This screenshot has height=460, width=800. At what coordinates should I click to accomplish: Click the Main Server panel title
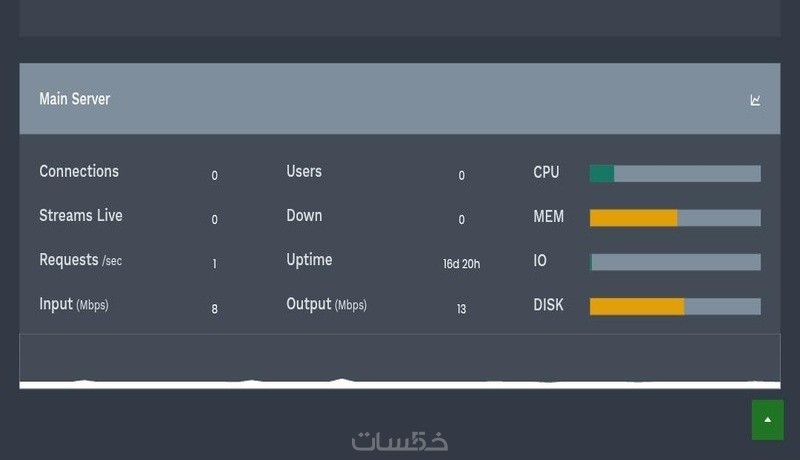pyautogui.click(x=75, y=99)
